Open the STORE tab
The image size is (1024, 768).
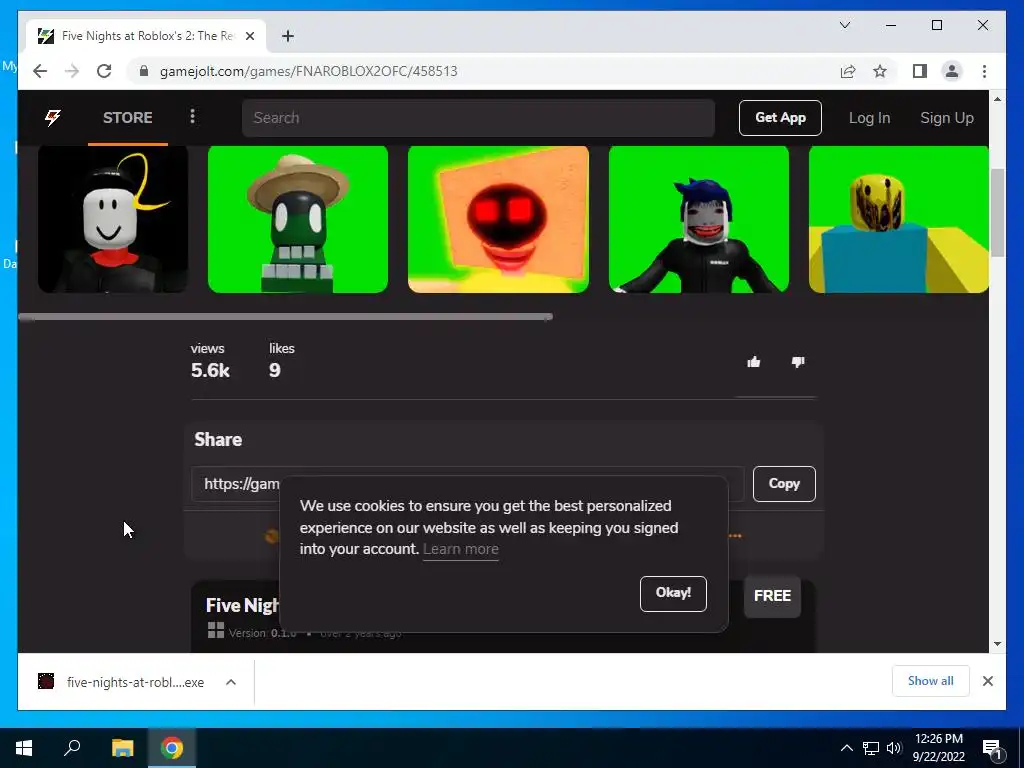[x=127, y=118]
